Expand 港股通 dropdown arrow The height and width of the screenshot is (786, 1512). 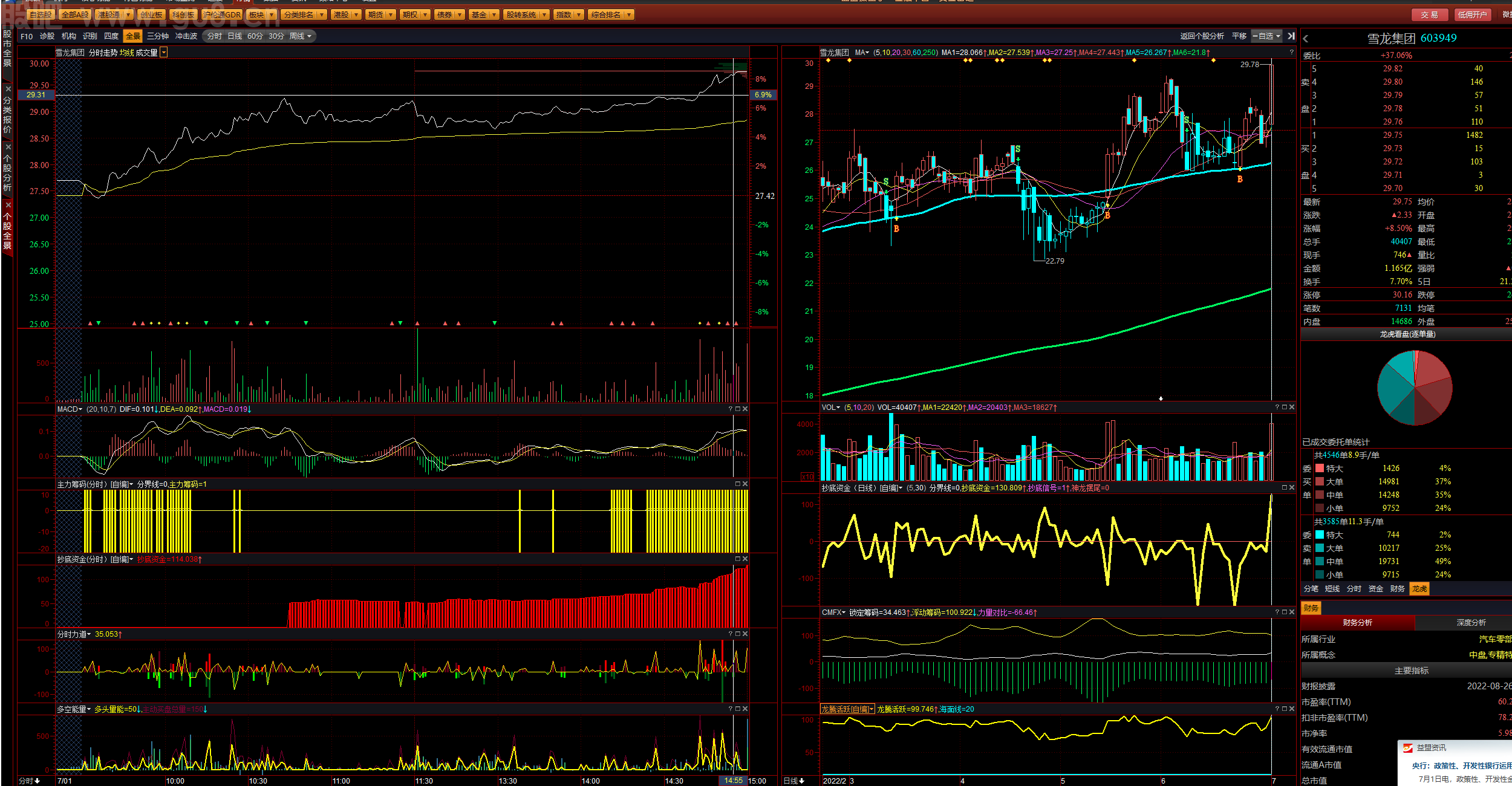pos(128,15)
